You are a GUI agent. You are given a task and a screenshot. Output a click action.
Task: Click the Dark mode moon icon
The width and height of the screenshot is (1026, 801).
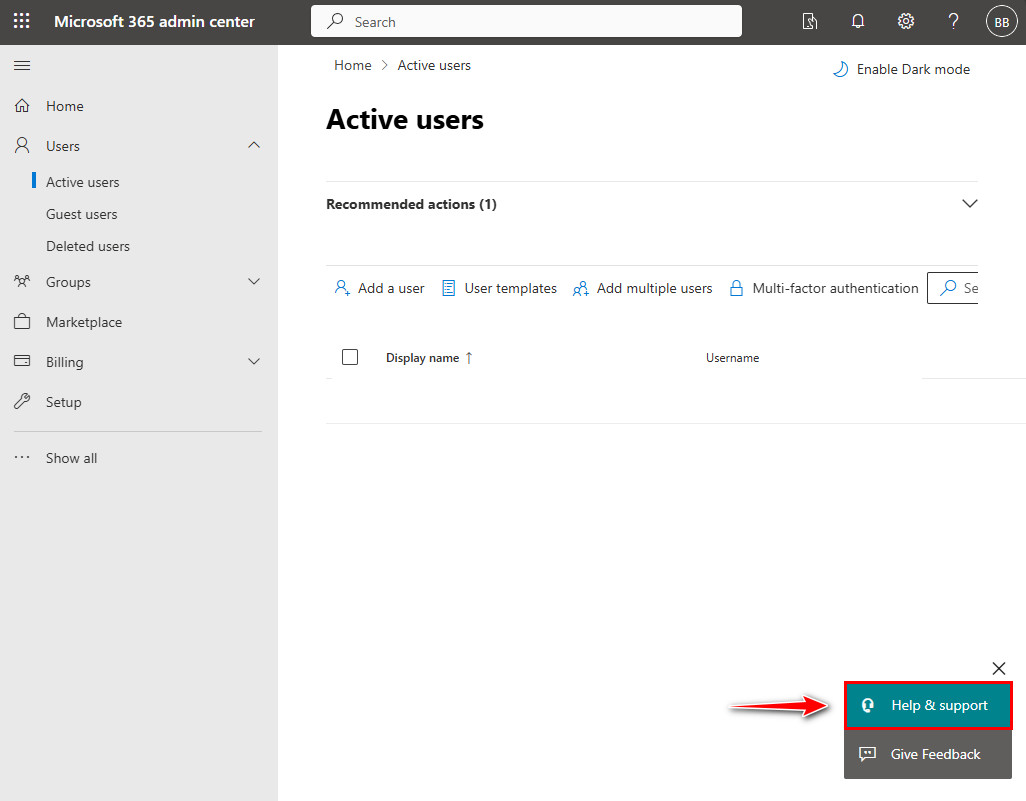click(x=840, y=69)
